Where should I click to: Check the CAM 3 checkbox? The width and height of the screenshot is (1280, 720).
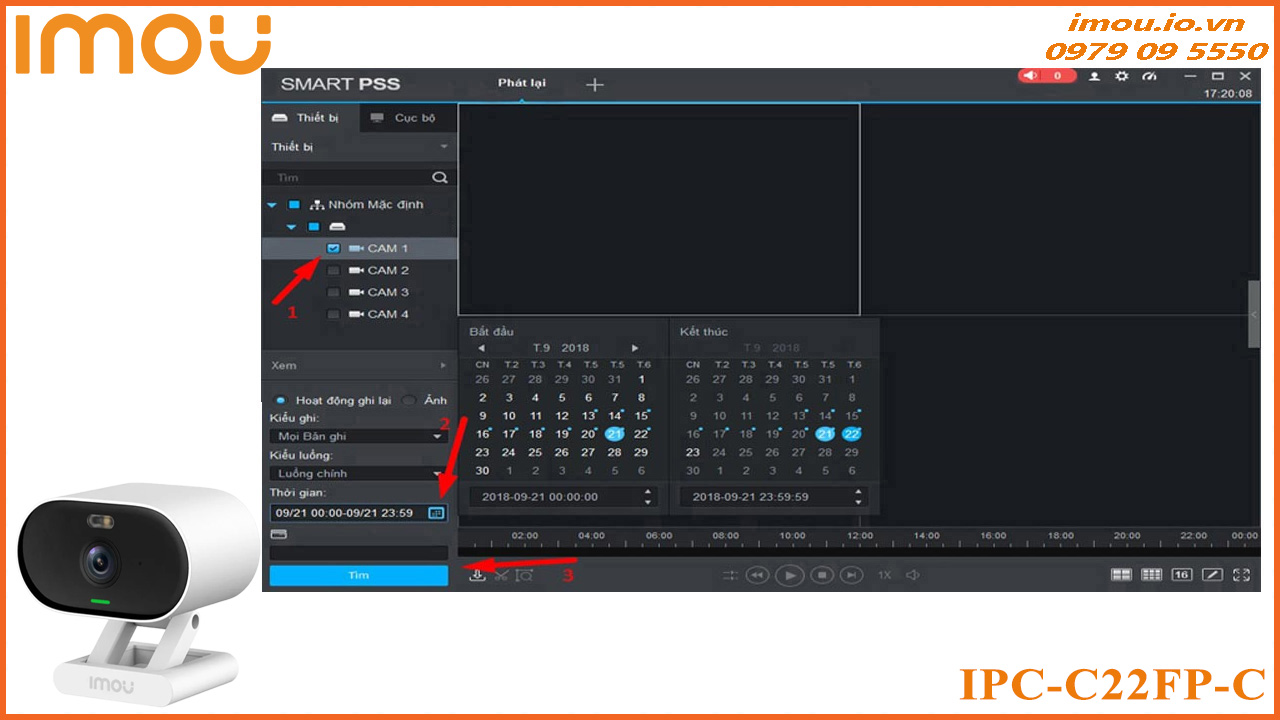pyautogui.click(x=334, y=292)
